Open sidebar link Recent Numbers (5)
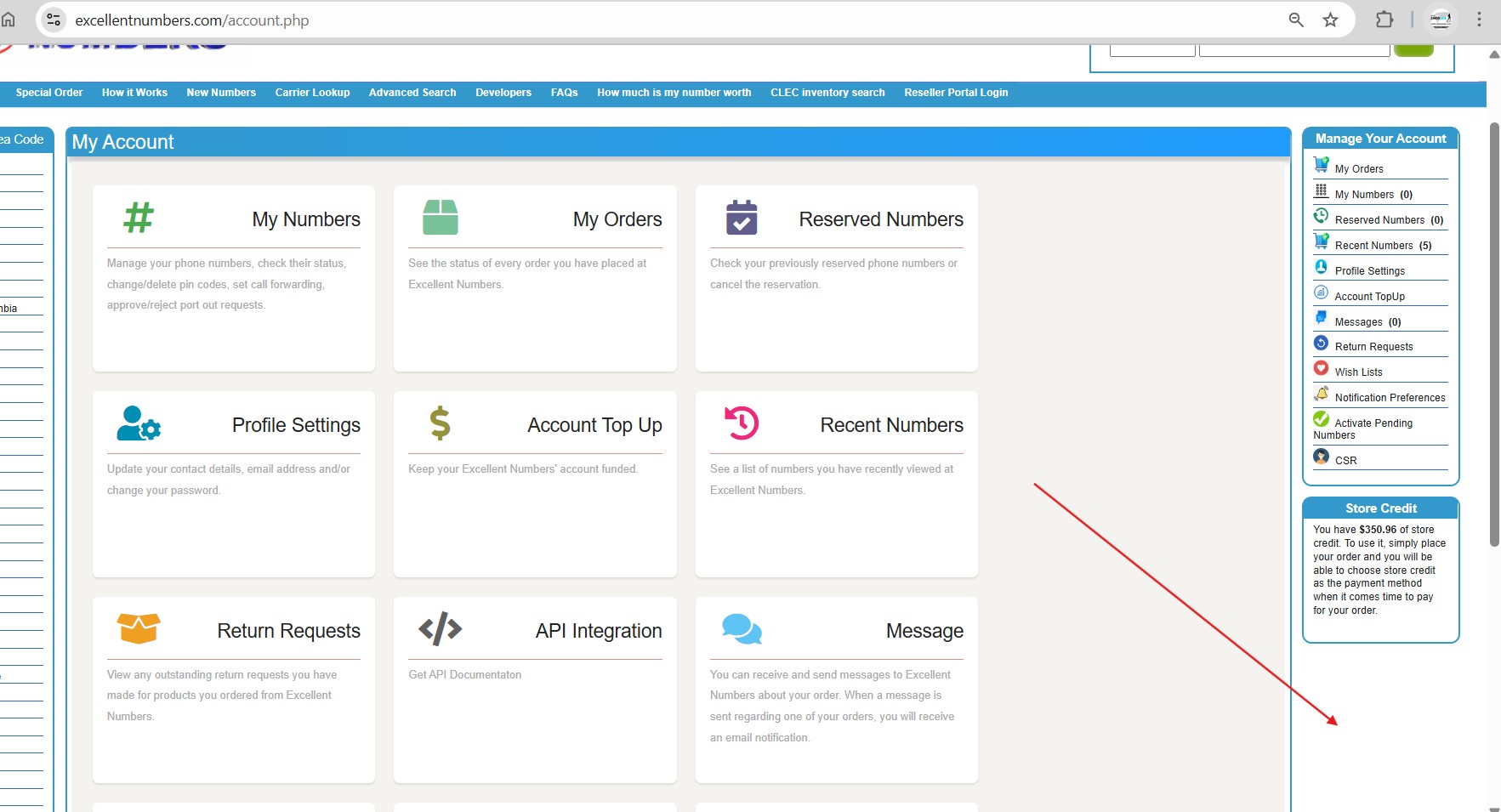The image size is (1501, 812). click(1383, 246)
